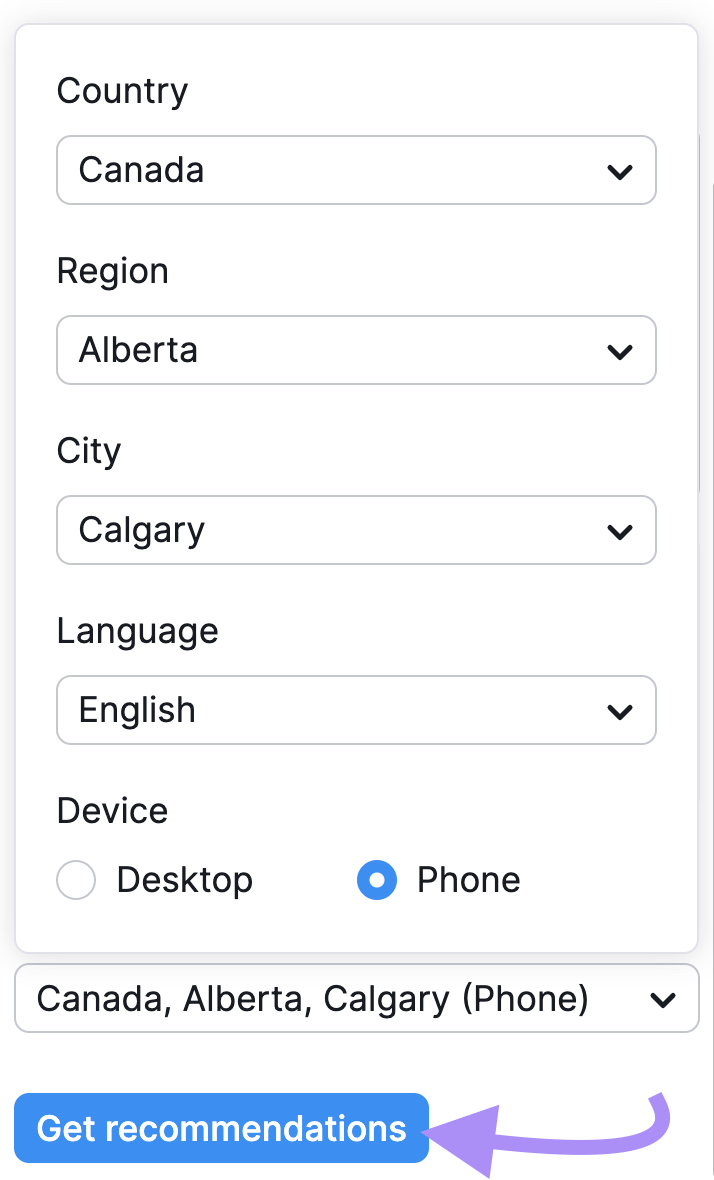Click the Phone device label text
Viewport: 714px width, 1180px height.
point(468,880)
